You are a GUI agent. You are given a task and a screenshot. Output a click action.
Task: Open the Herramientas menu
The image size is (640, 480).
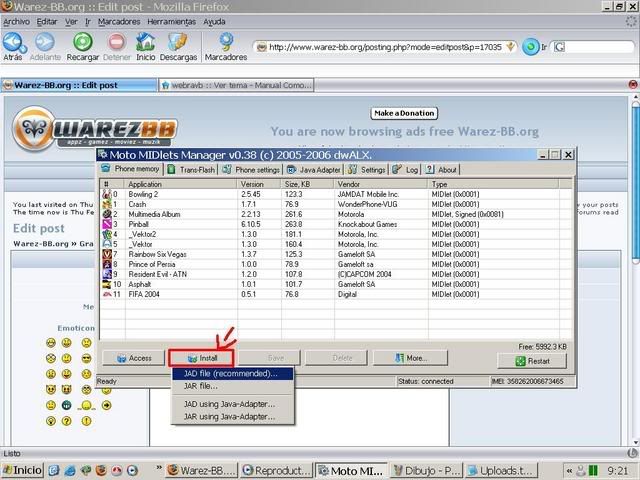click(x=171, y=22)
